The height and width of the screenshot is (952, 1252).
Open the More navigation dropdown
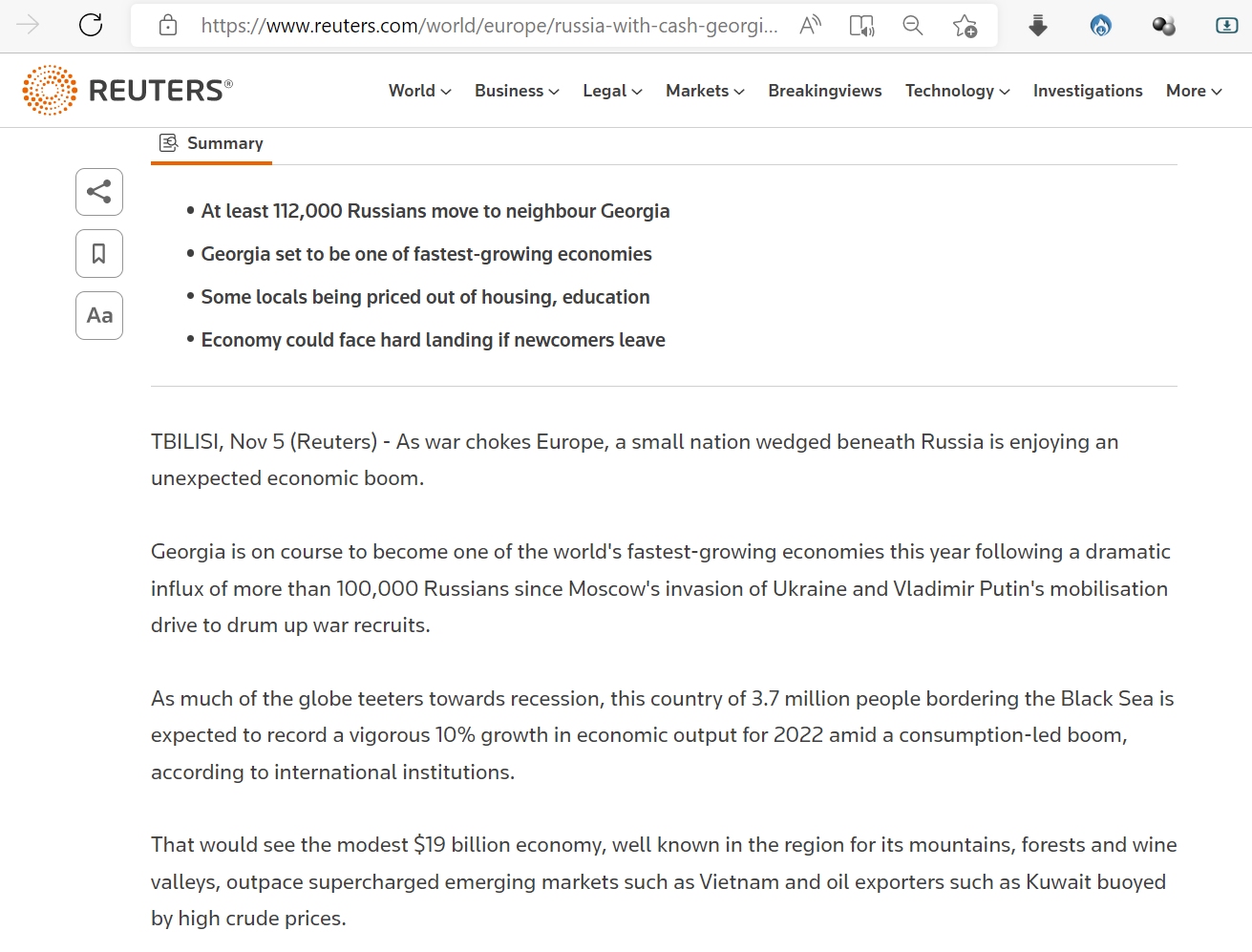coord(1194,91)
